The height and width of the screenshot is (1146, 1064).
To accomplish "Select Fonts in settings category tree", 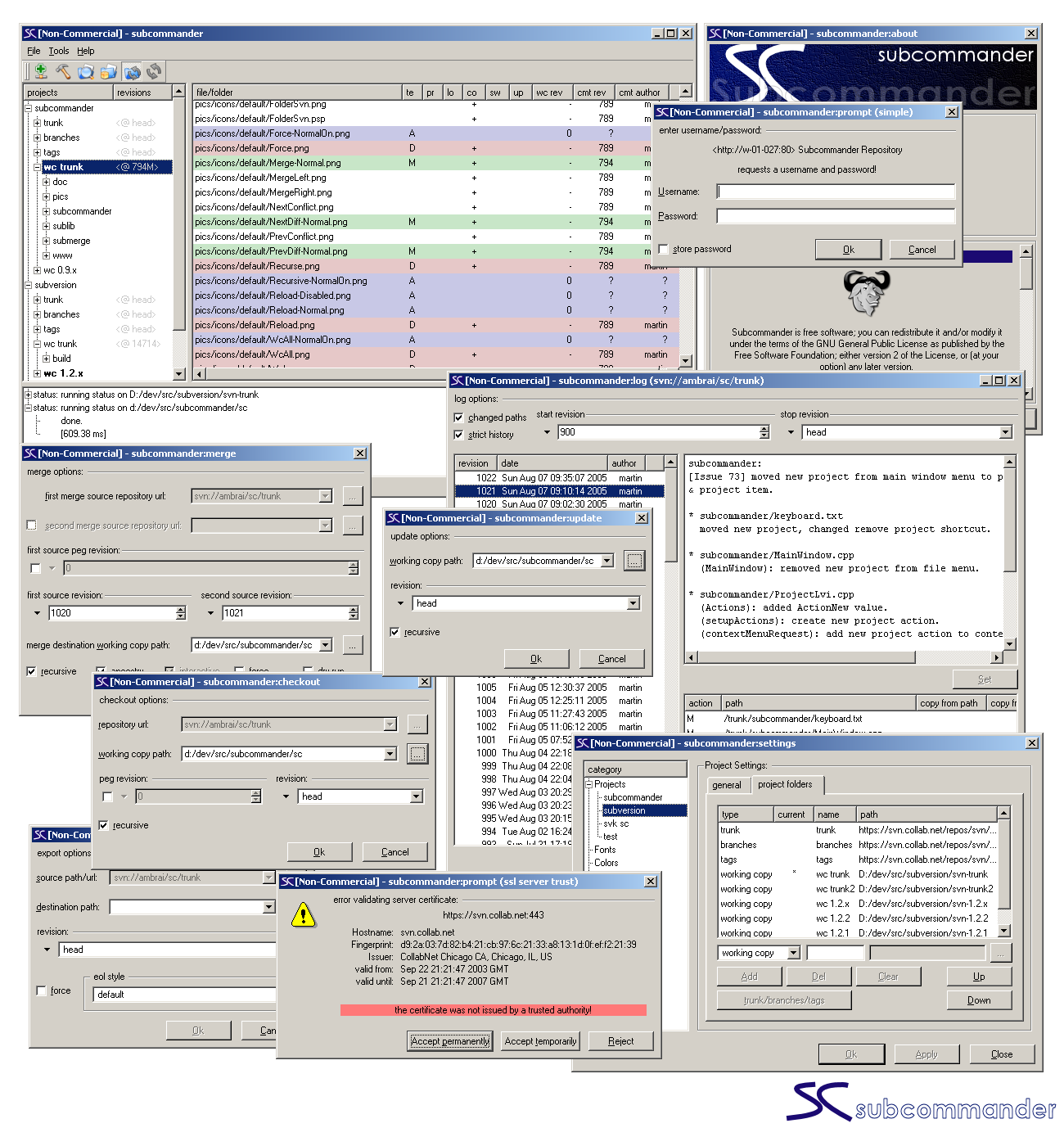I will click(x=605, y=850).
